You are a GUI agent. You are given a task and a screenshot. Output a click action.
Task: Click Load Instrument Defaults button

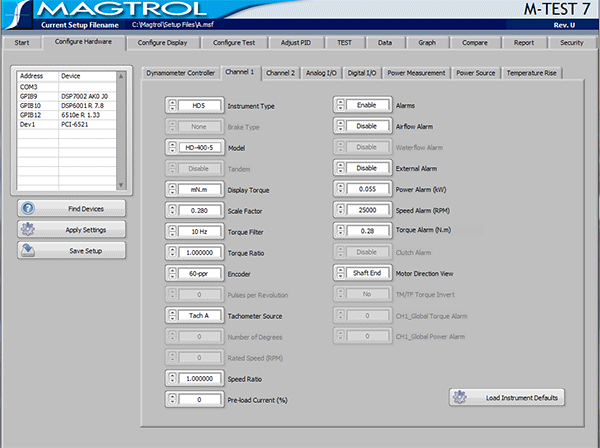[507, 397]
